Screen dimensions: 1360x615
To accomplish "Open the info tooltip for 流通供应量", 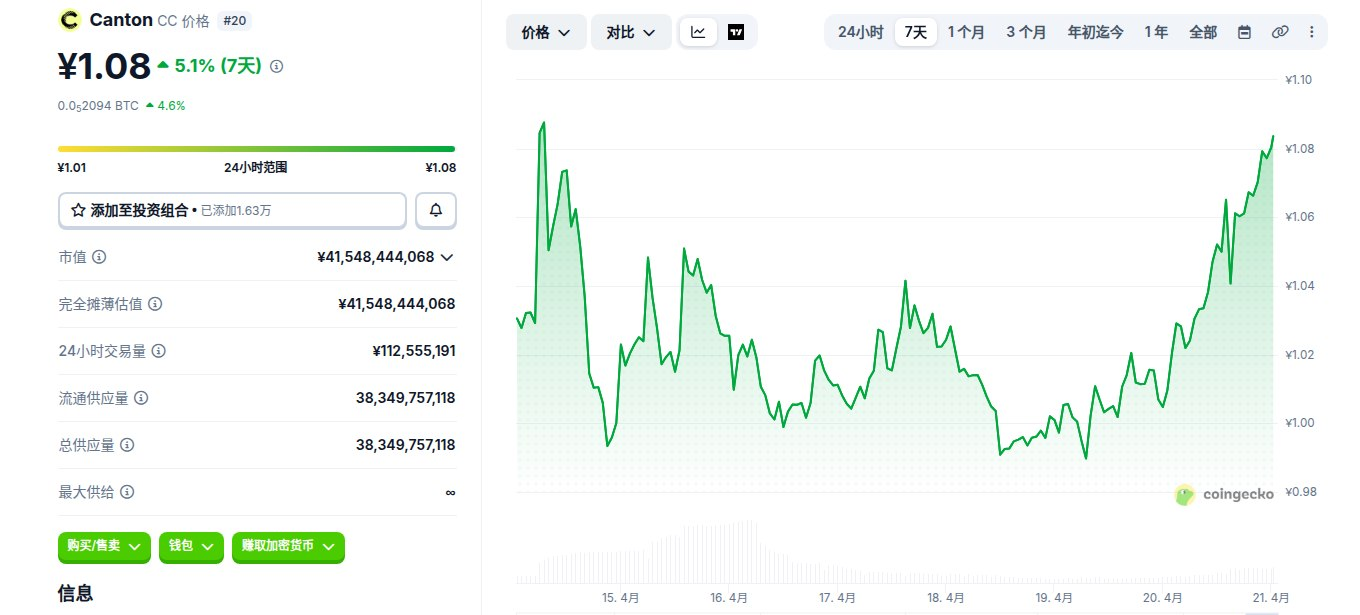I will point(141,398).
